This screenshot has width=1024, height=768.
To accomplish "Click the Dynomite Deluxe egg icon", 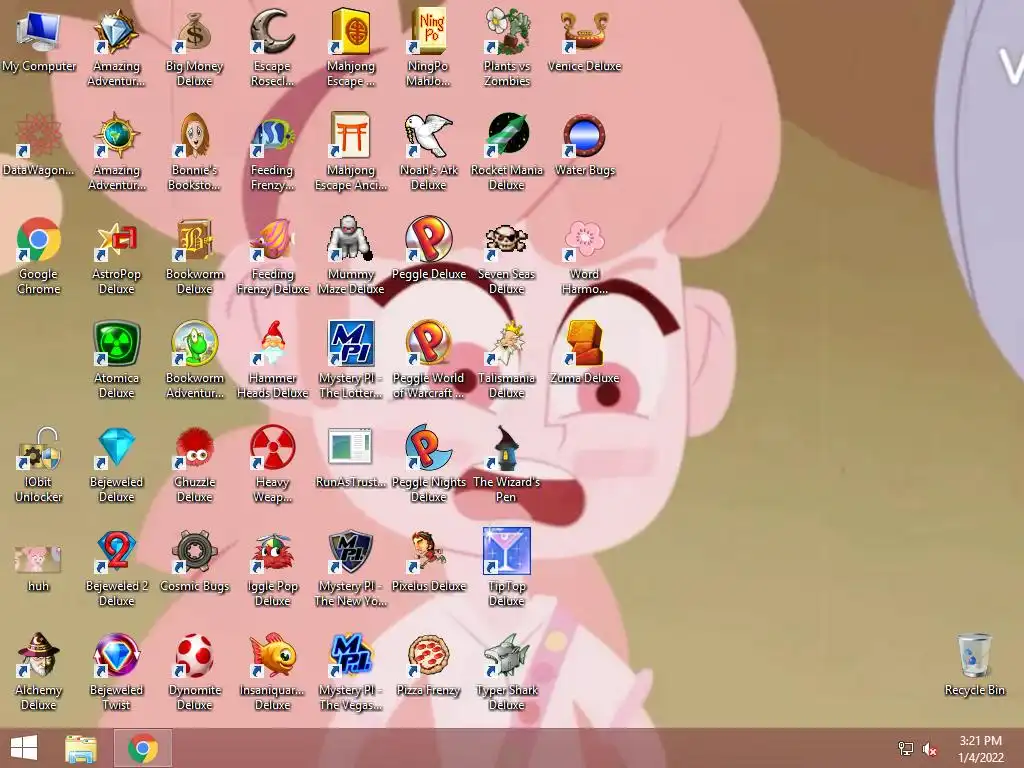I will click(195, 655).
